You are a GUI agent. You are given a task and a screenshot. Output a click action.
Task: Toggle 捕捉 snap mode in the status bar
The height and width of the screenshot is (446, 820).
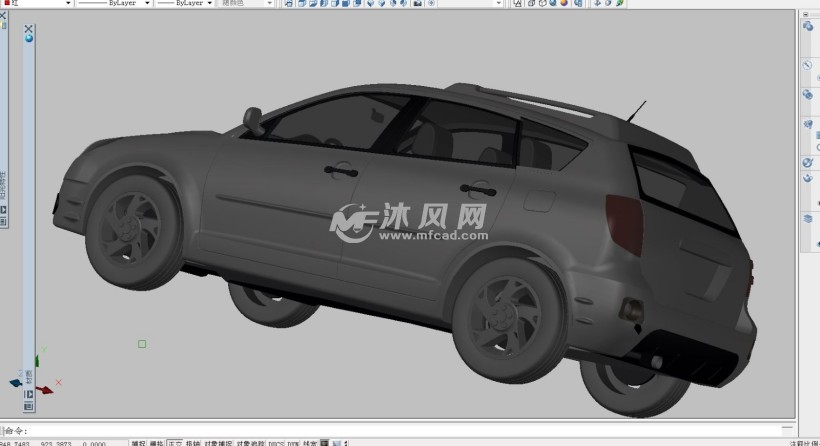[139, 443]
